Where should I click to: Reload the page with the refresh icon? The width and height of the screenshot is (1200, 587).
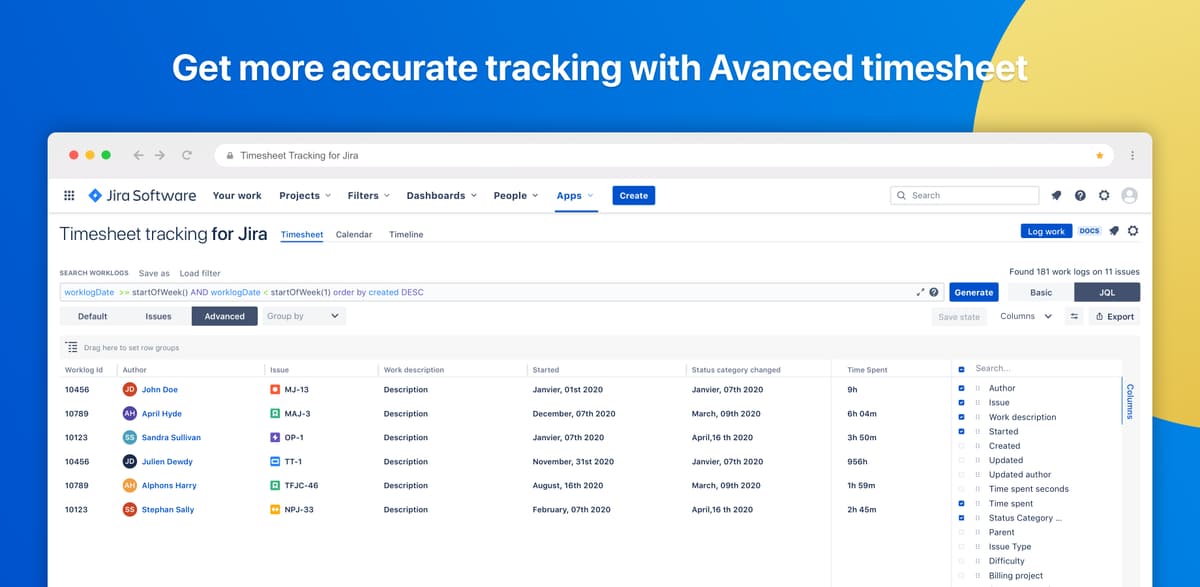[187, 155]
